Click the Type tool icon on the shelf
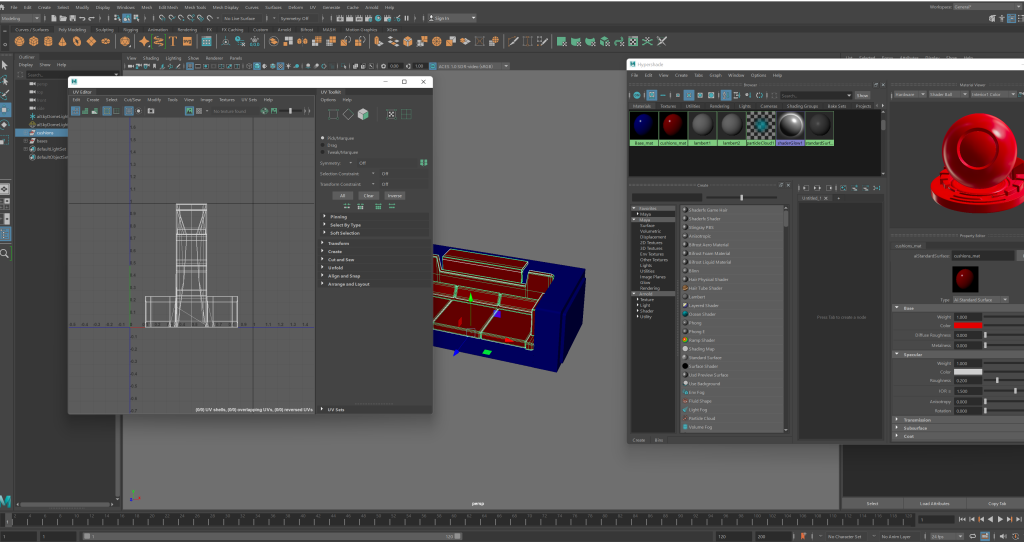This screenshot has width=1024, height=542. [173, 42]
